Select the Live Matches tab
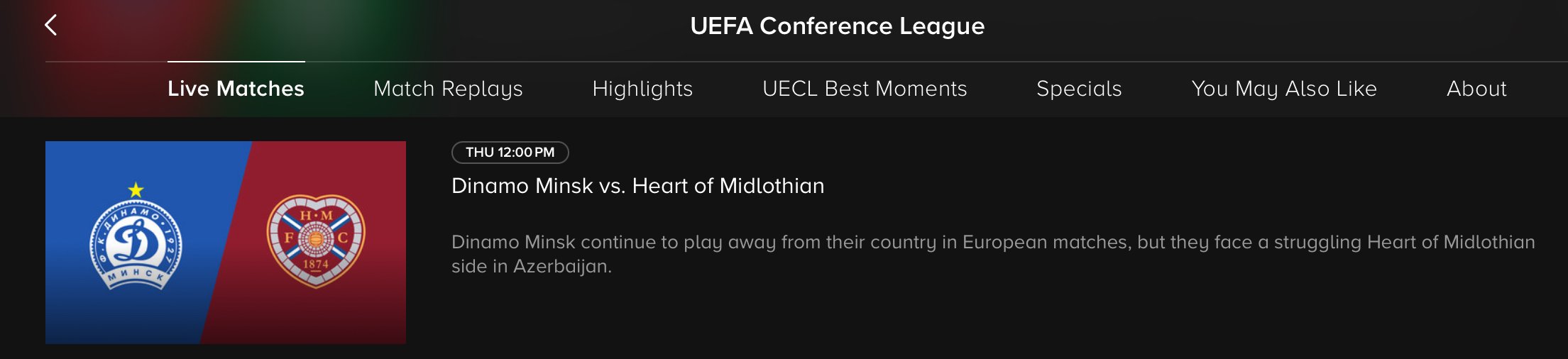1568x359 pixels. [x=236, y=89]
